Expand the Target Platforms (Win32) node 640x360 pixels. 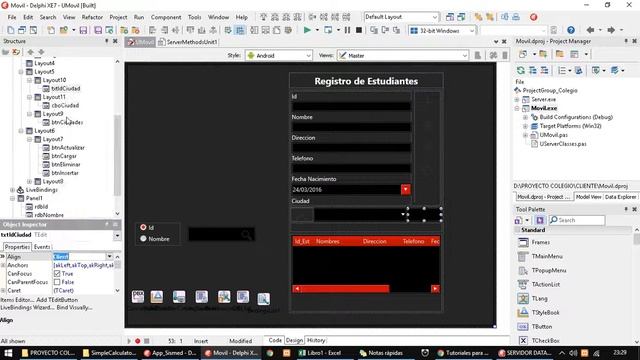(525, 126)
